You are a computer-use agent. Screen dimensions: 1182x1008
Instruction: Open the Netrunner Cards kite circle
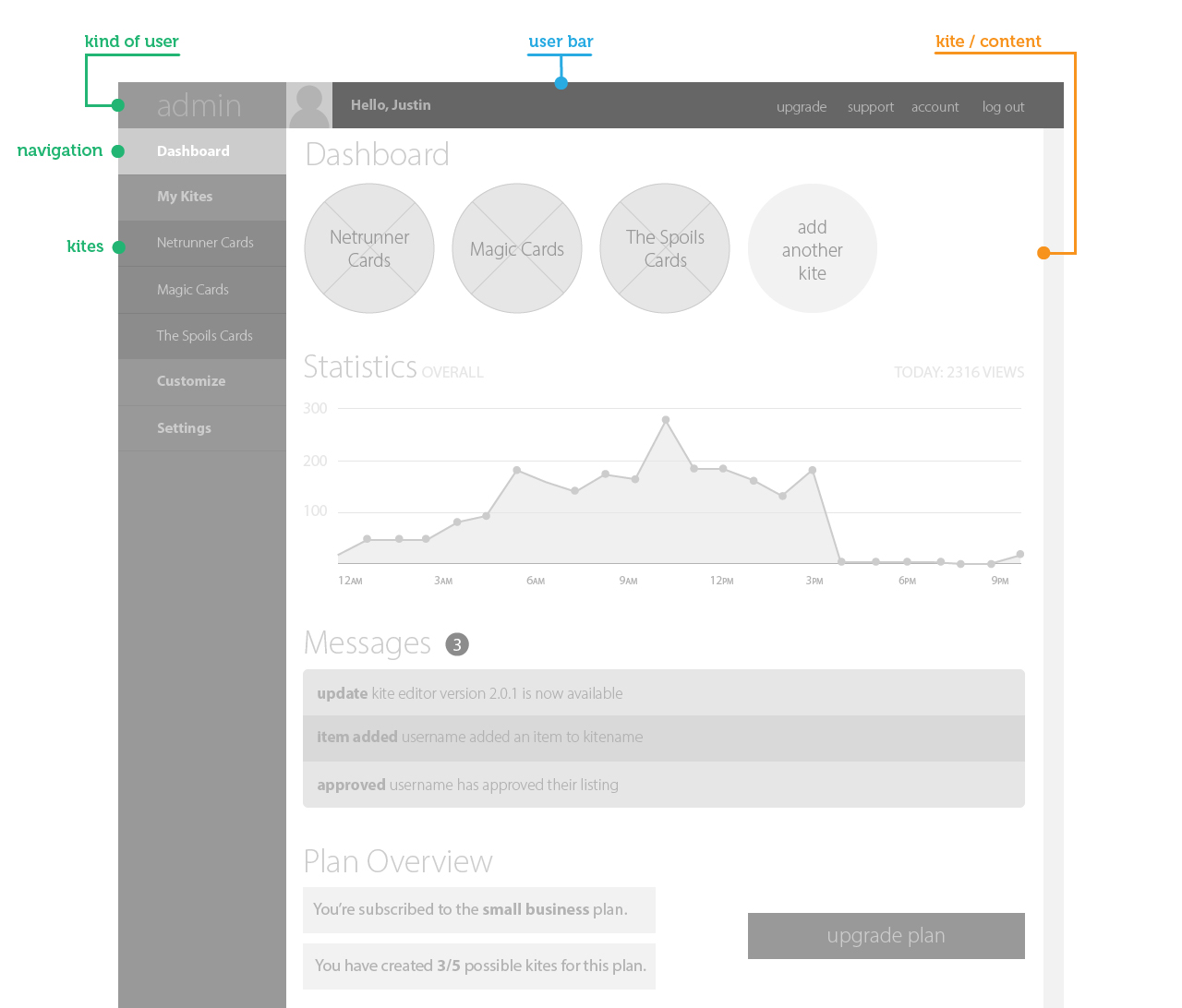(369, 248)
